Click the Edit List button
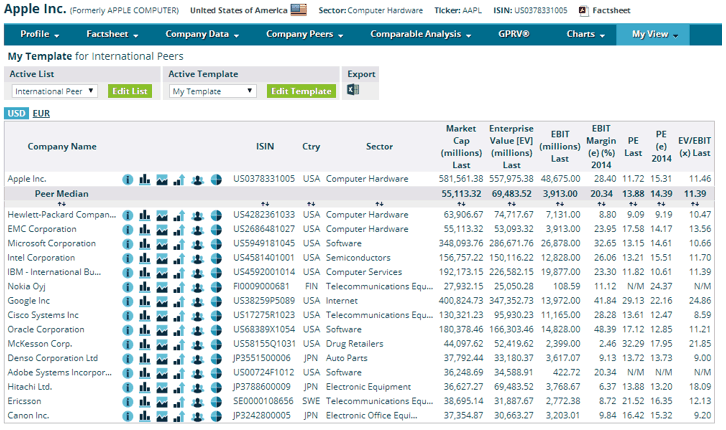This screenshot has height=430, width=726. point(130,91)
